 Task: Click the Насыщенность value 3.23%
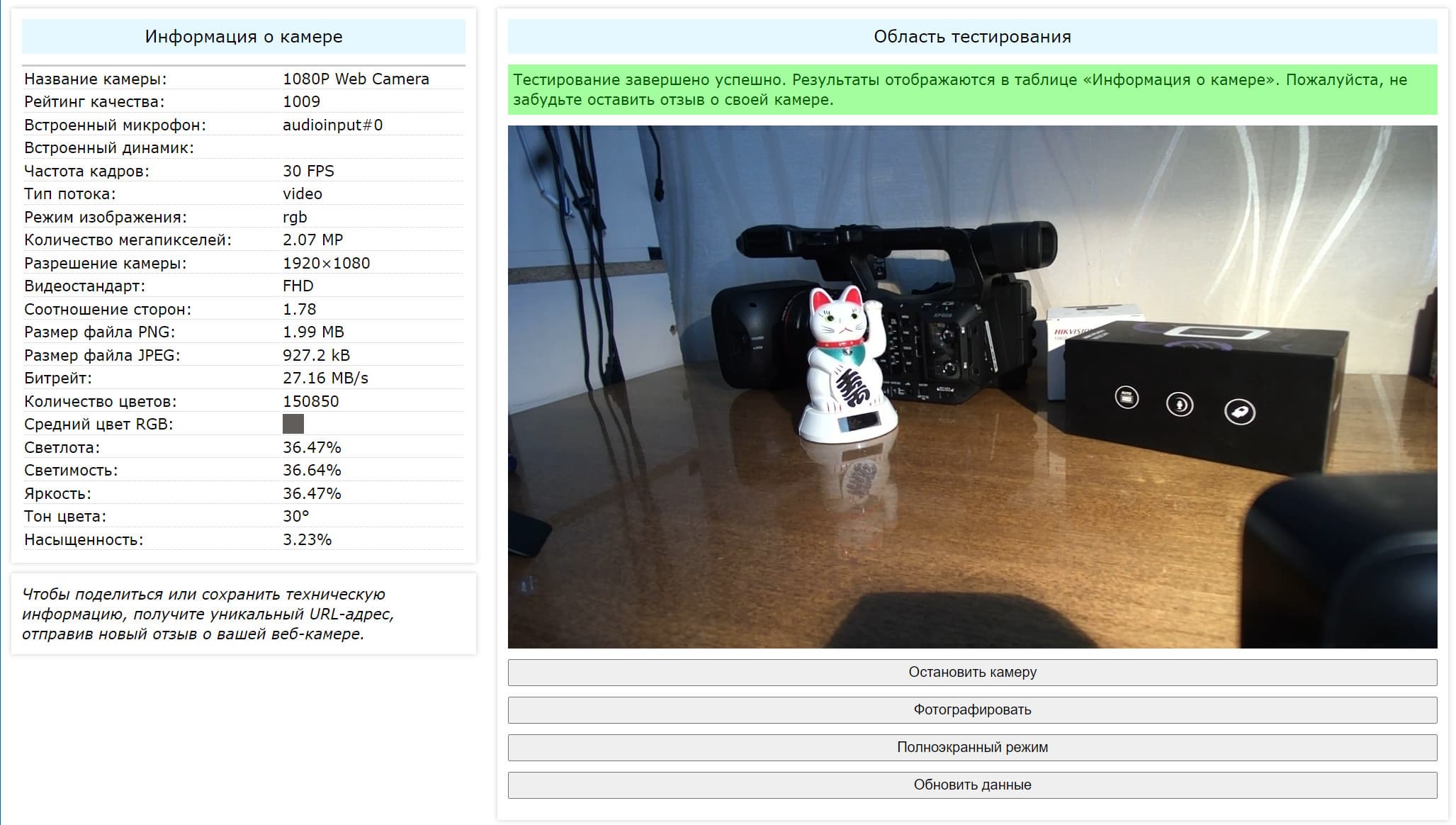(307, 539)
